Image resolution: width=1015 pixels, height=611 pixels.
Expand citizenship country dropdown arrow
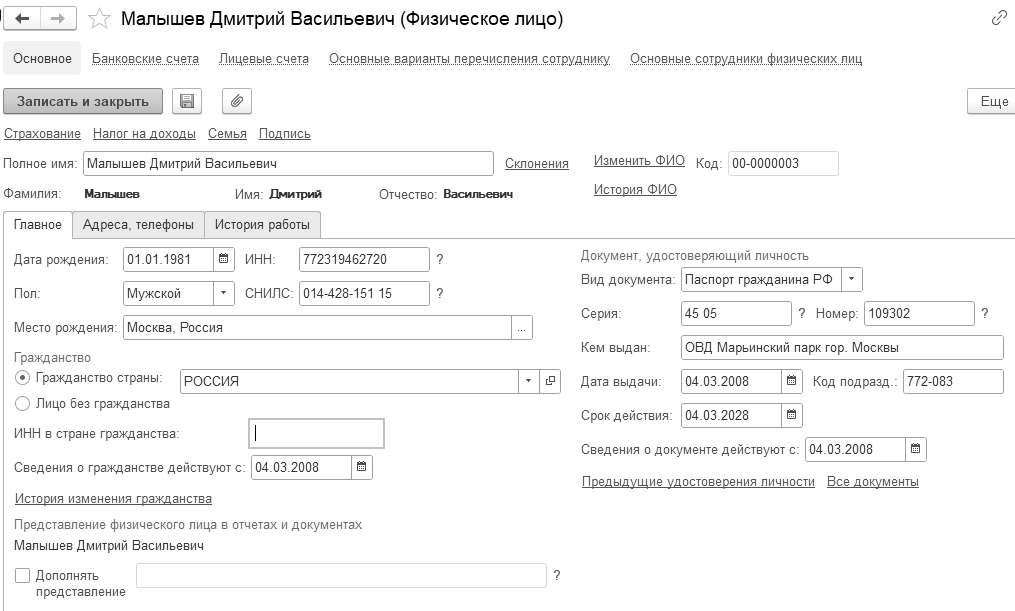point(528,381)
